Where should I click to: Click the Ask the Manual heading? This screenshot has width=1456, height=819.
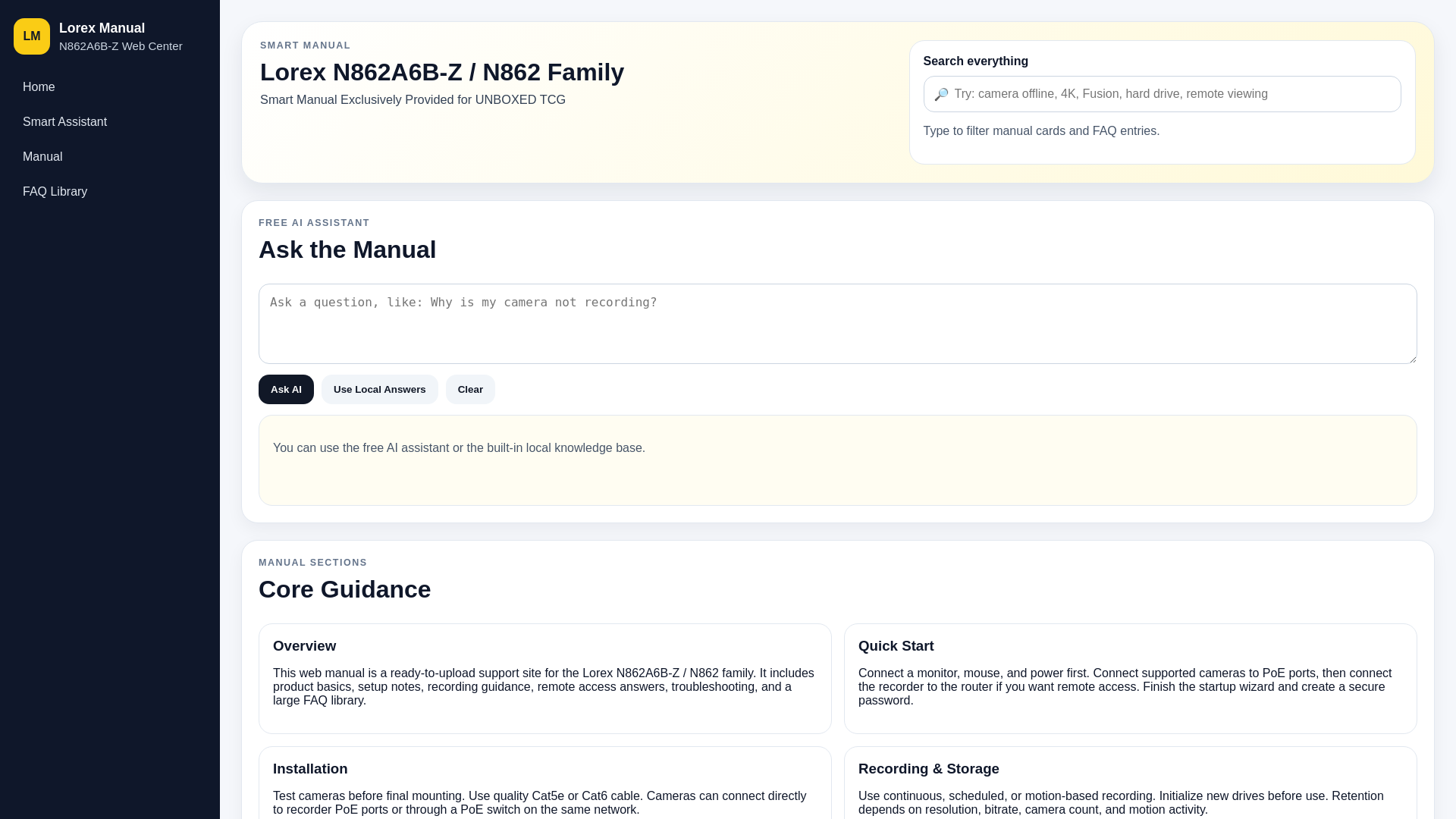(347, 249)
